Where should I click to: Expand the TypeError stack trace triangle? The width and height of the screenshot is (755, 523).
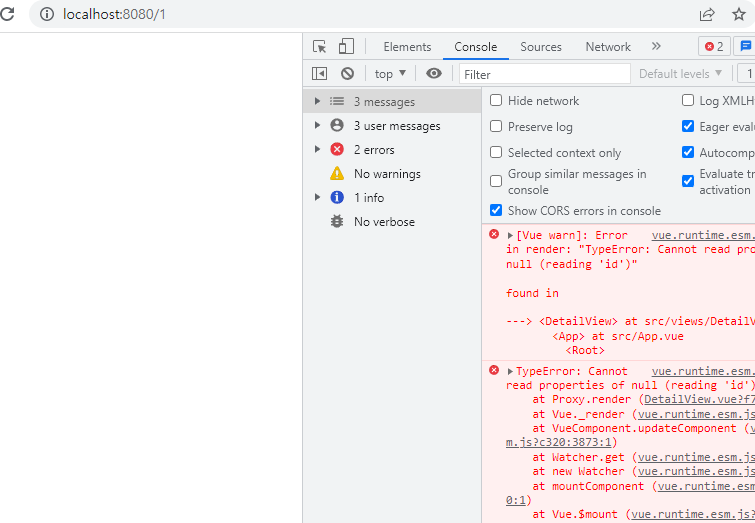click(x=510, y=371)
